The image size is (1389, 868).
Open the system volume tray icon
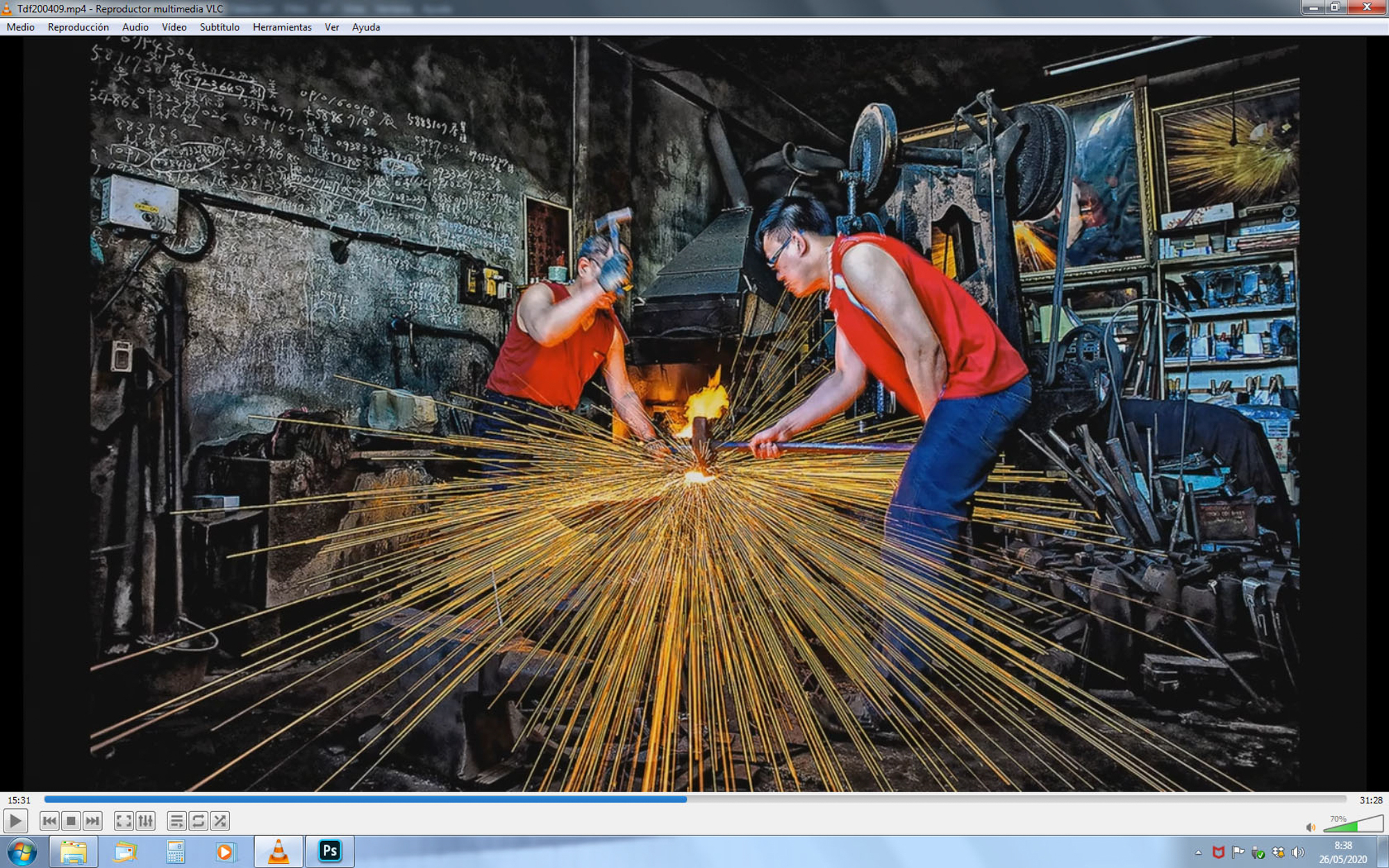[1297, 852]
